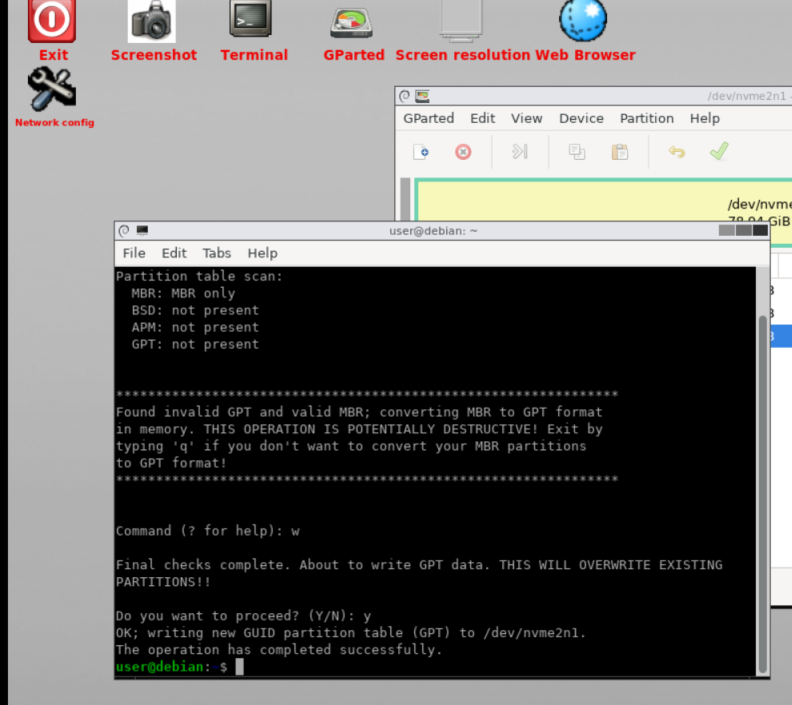The image size is (792, 705).
Task: Open the Exit desktop icon
Action: pos(52,21)
